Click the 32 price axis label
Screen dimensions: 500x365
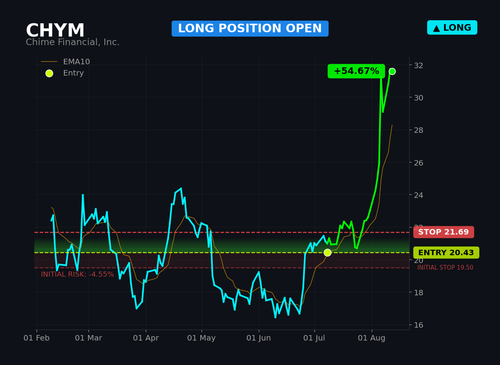click(419, 65)
